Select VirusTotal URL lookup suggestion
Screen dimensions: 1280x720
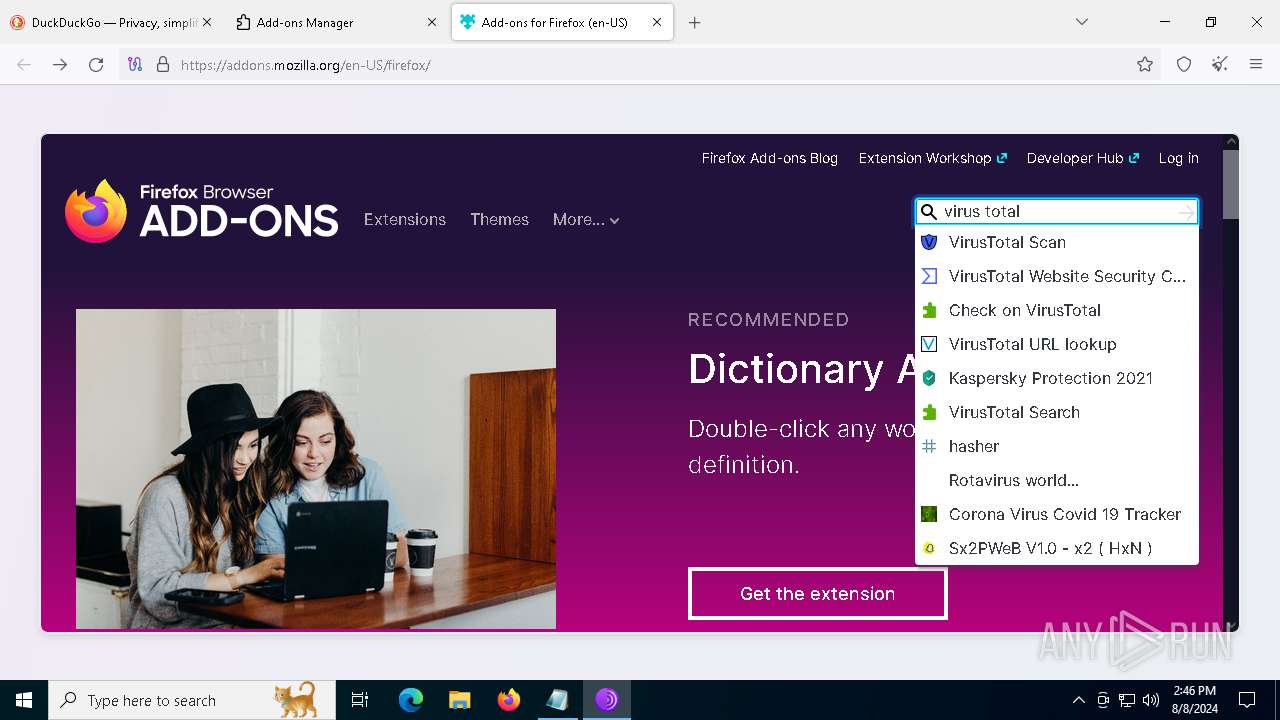pos(1057,344)
